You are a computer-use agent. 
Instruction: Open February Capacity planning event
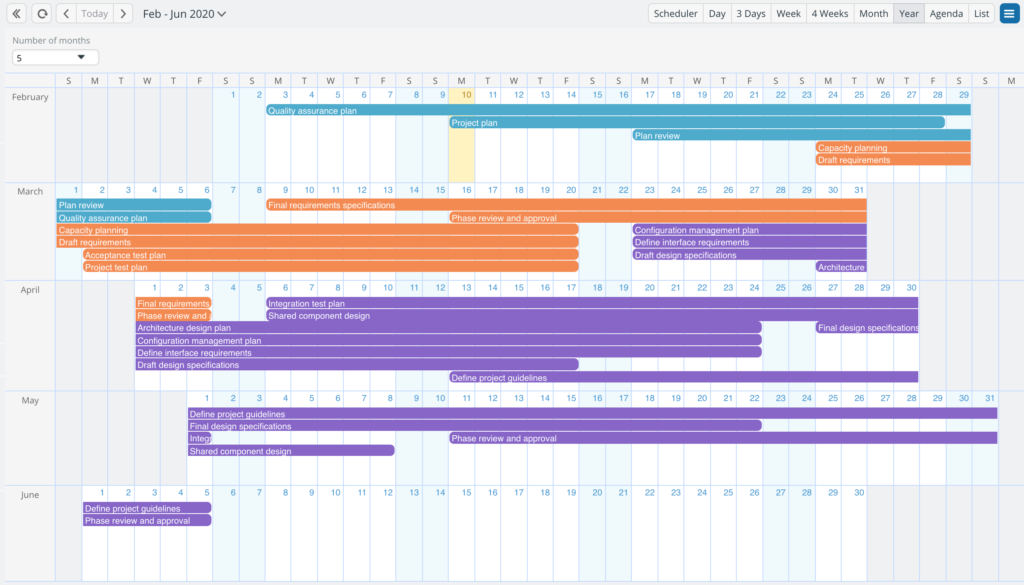click(893, 148)
